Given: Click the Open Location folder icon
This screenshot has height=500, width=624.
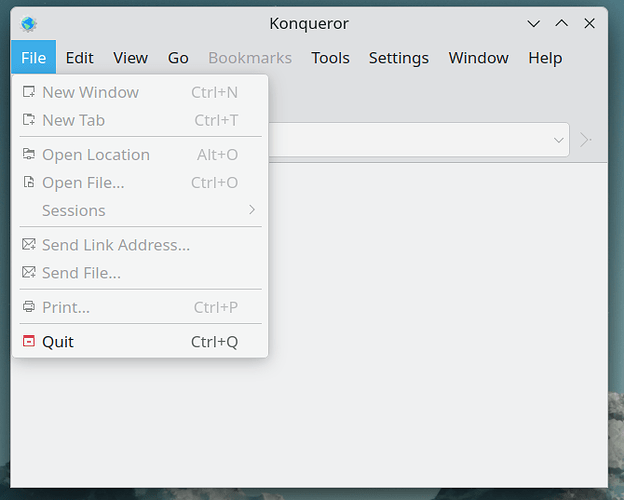Looking at the screenshot, I should 29,154.
